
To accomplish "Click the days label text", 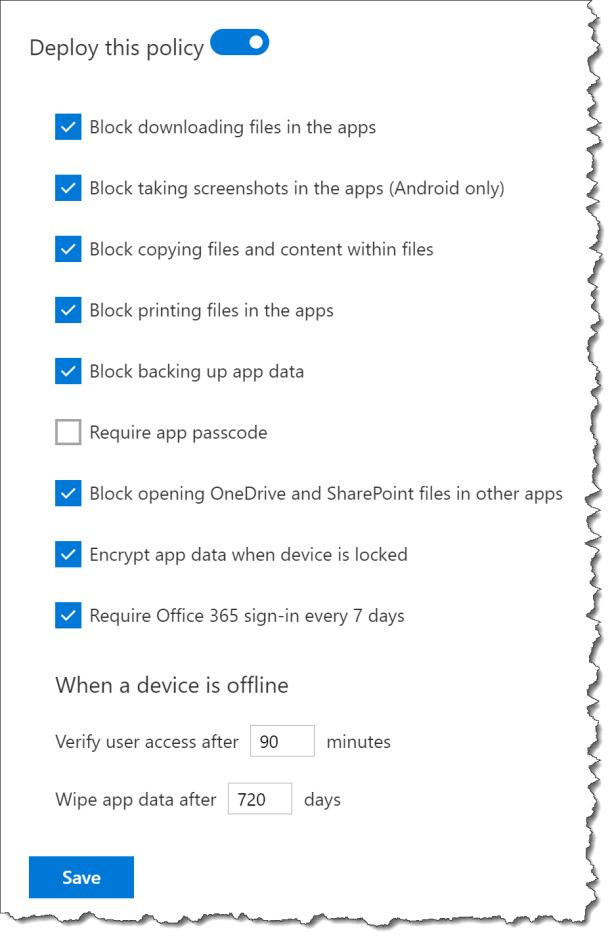I will [321, 800].
